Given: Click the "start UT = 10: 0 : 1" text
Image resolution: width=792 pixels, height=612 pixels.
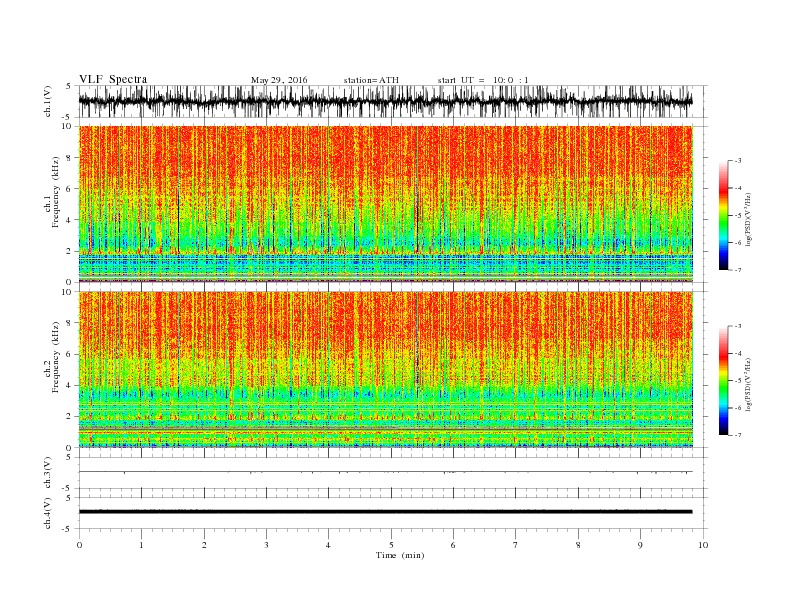Looking at the screenshot, I should pos(483,80).
